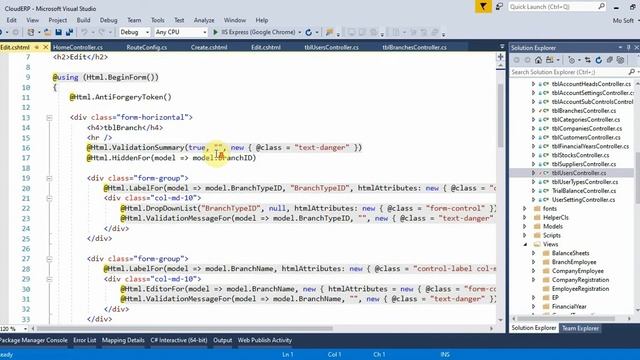
Task: Expand the BalanceSheets folder
Action: pyautogui.click(x=533, y=253)
